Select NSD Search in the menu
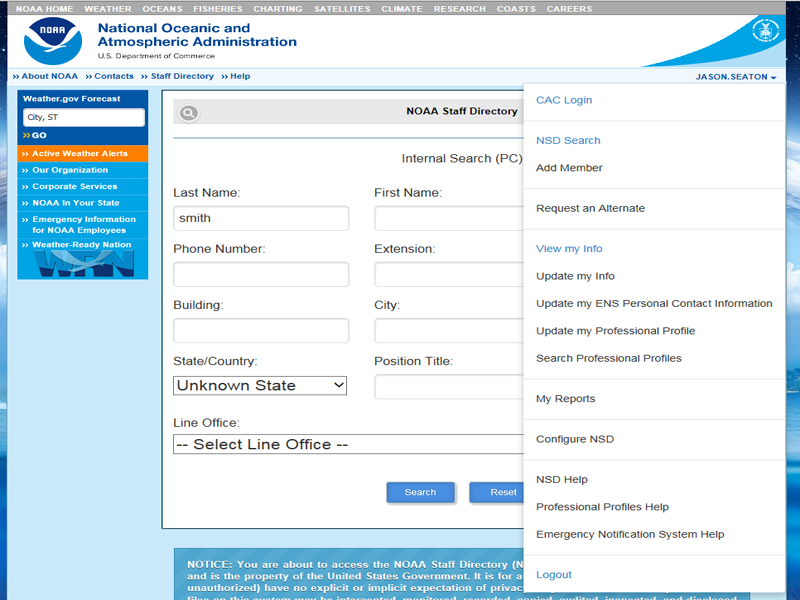The image size is (800, 600). [568, 140]
